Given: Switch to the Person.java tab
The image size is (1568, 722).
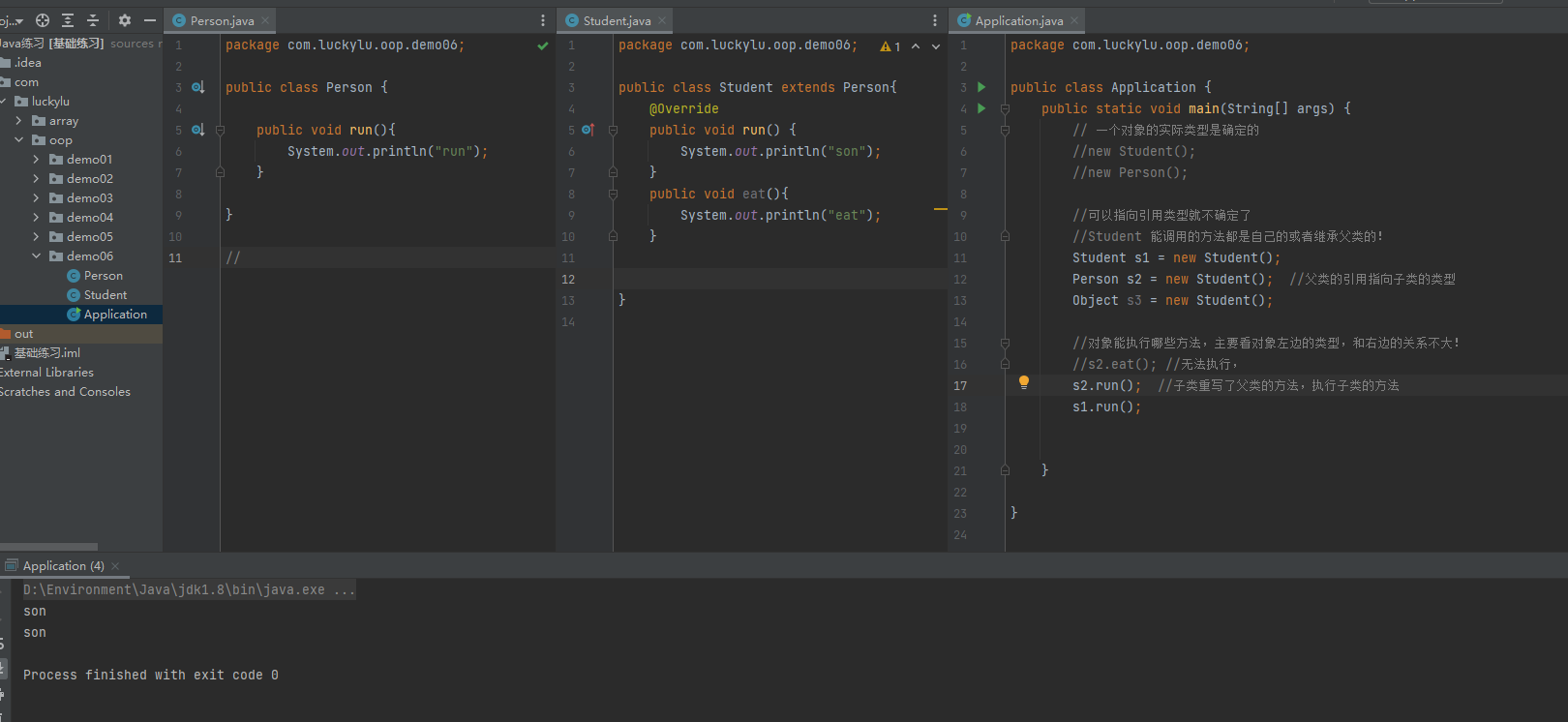Looking at the screenshot, I should click(x=221, y=20).
